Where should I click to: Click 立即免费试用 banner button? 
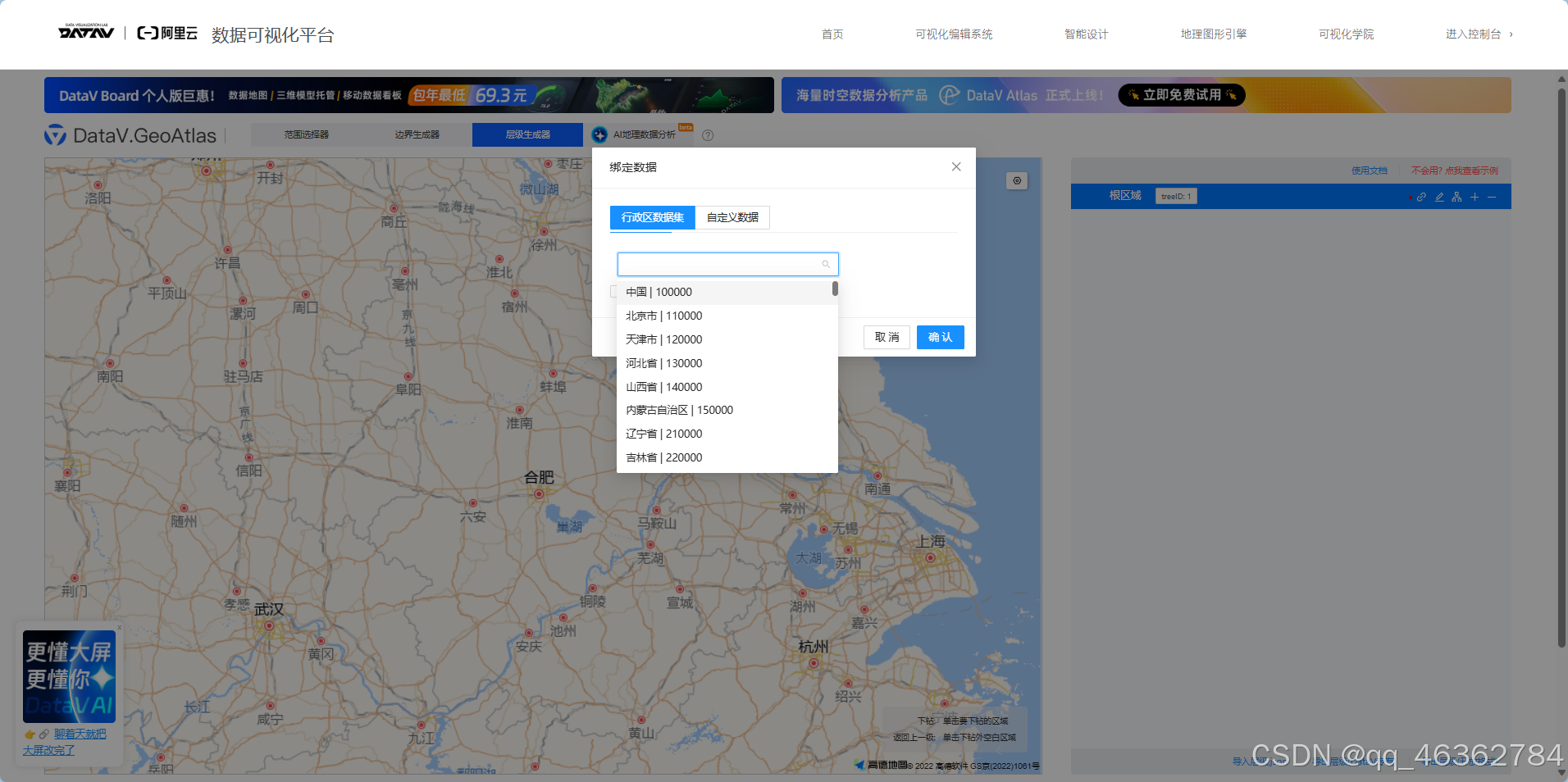1182,95
